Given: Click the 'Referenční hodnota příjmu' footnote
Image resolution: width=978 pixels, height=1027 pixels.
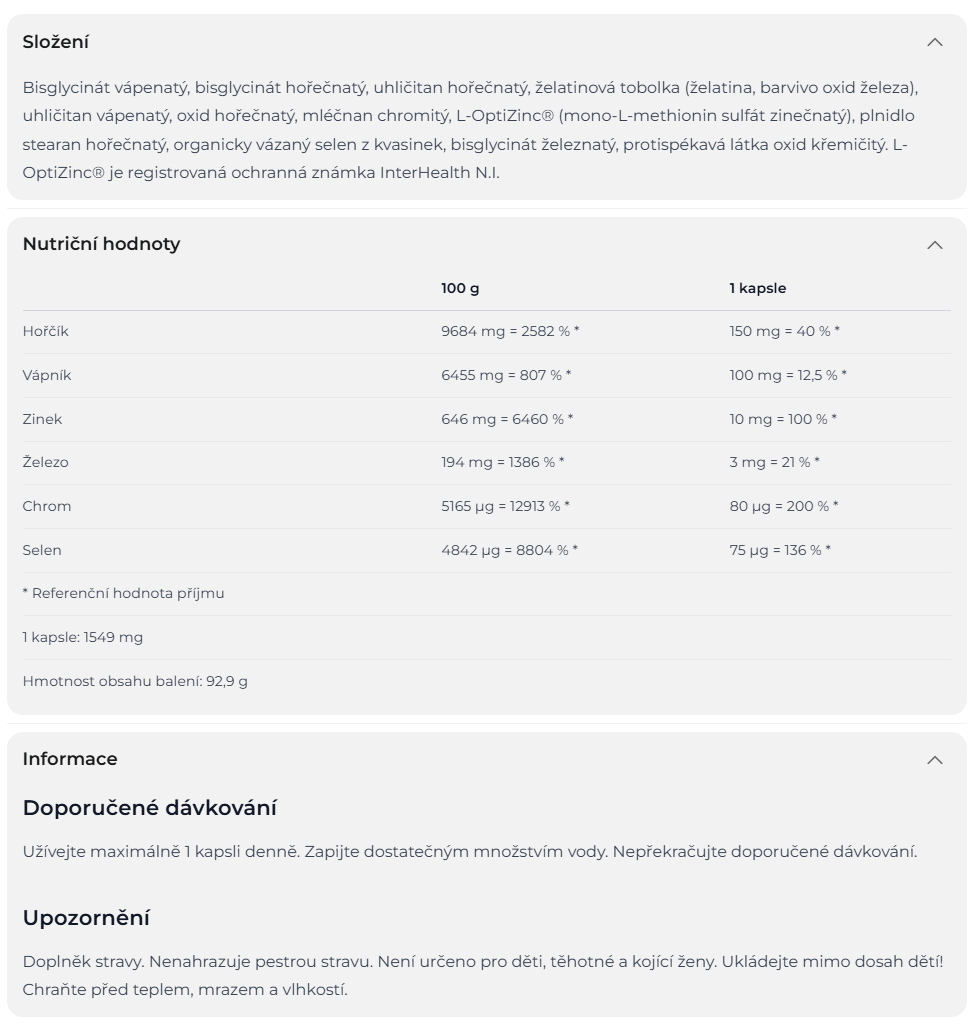Looking at the screenshot, I should pos(123,593).
